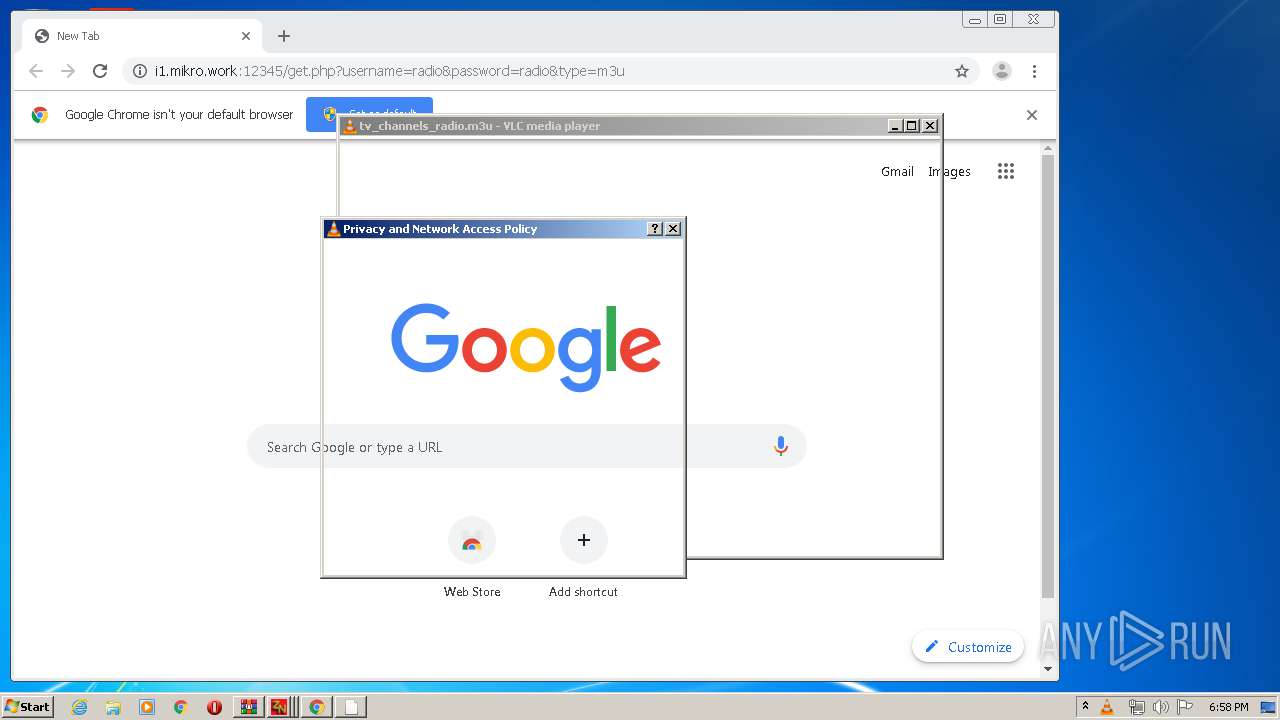Minimize the Chrome window
Screen dimensions: 1280x720
point(975,19)
